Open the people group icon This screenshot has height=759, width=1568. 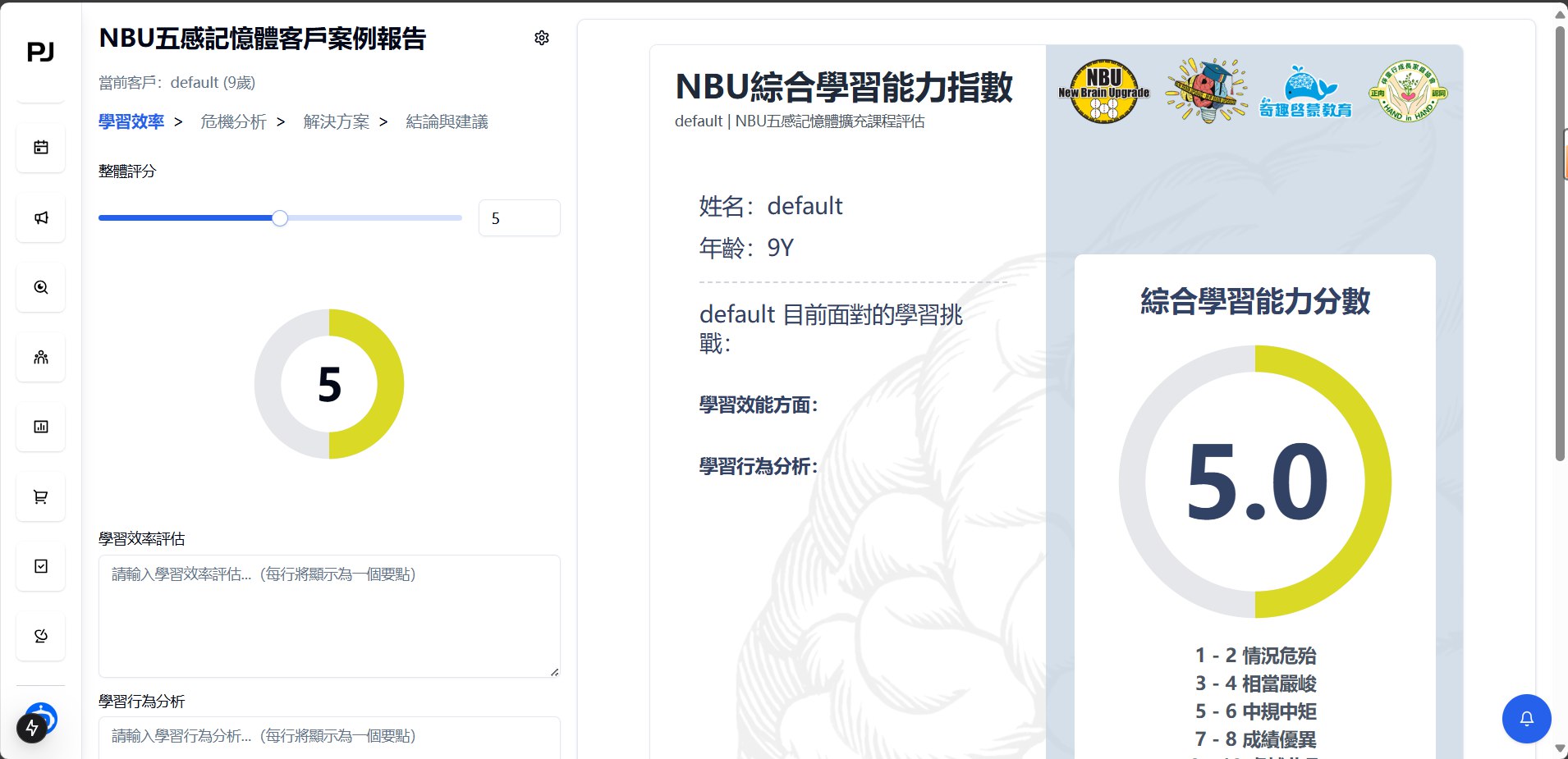41,357
